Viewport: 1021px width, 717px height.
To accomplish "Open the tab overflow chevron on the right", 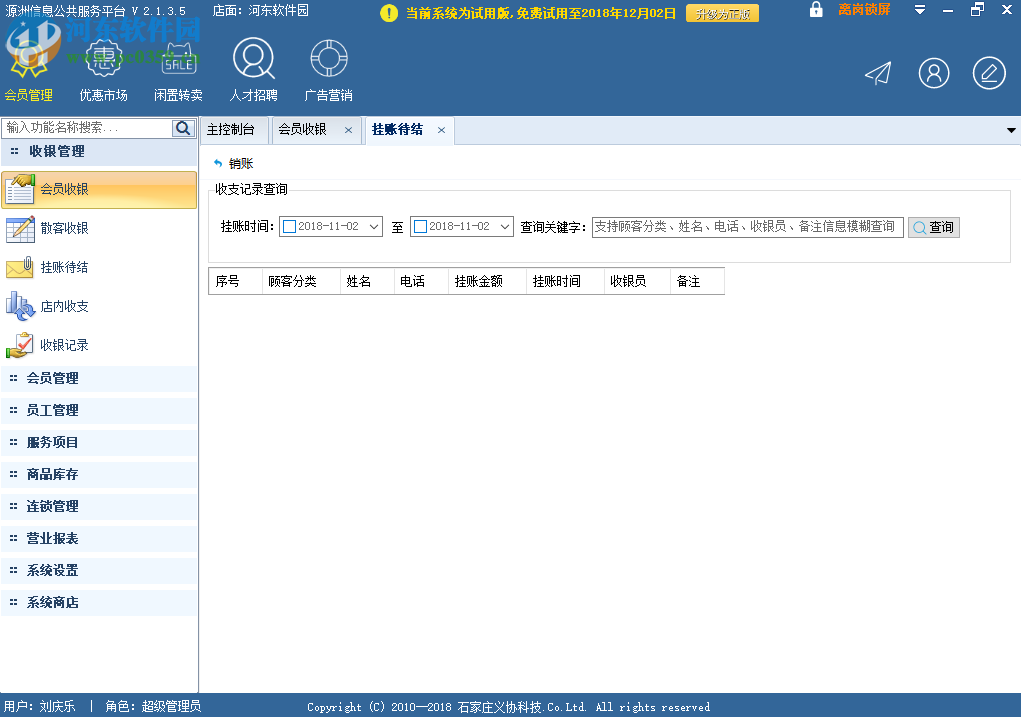I will [1011, 130].
